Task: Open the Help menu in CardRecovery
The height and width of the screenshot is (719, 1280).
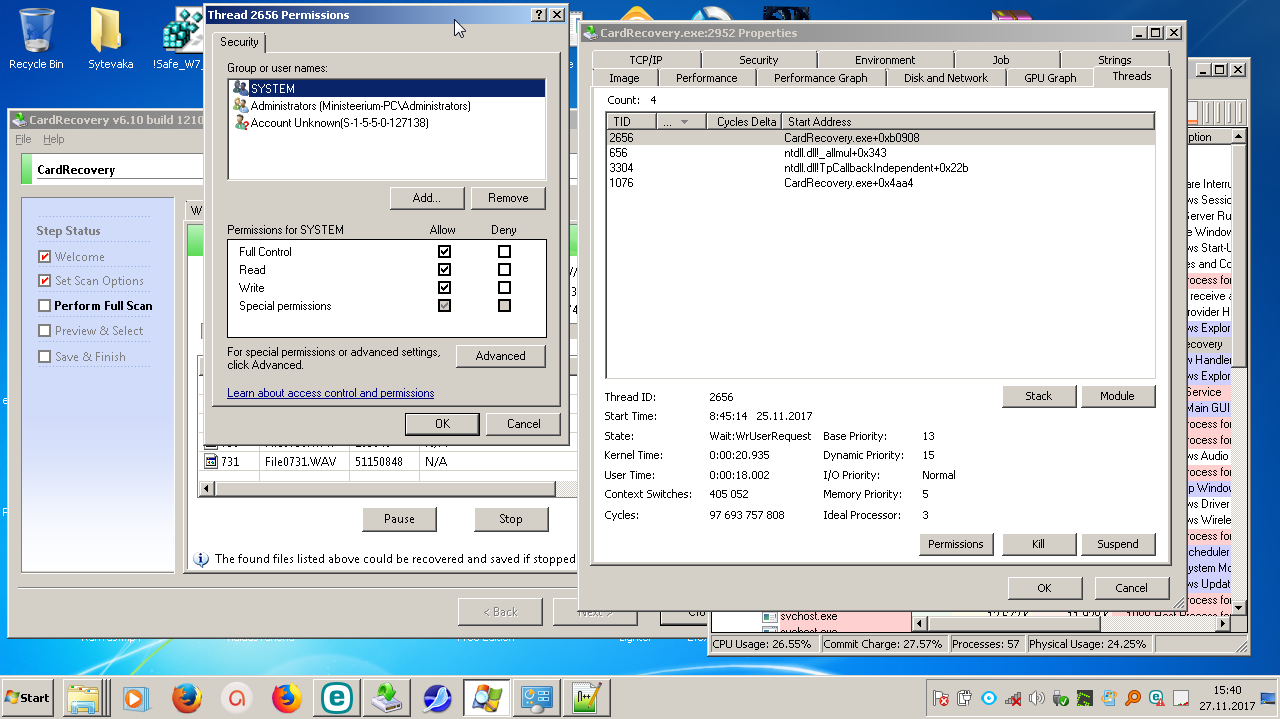Action: coord(54,140)
